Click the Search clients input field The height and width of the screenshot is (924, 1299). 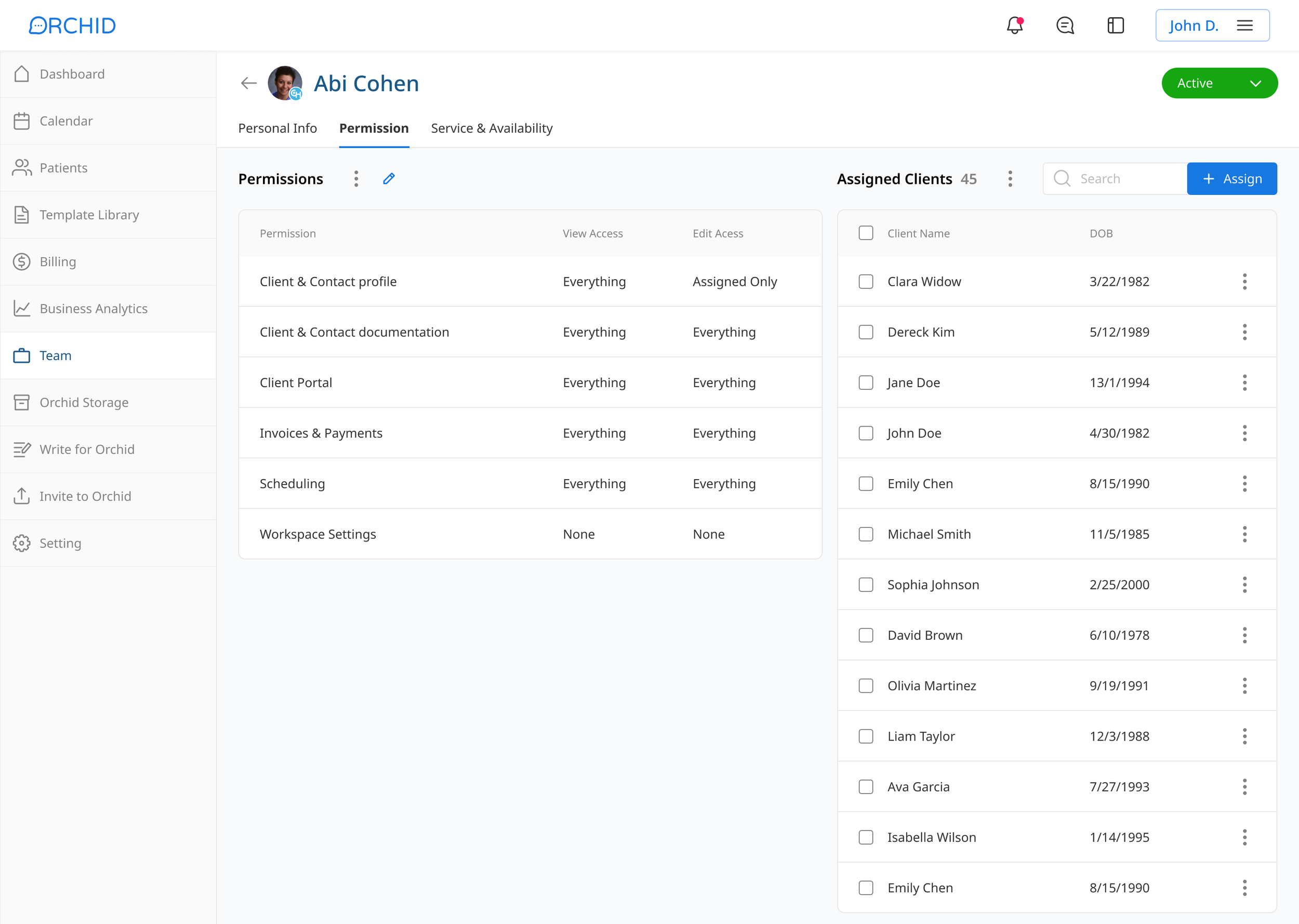1126,179
